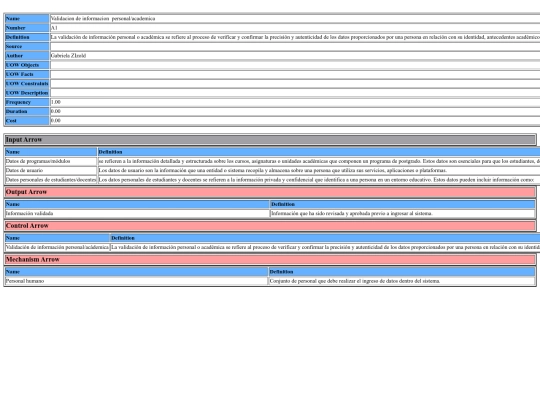The width and height of the screenshot is (540, 405).
Task: Click the Control Arrow section header
Action: coord(270,226)
